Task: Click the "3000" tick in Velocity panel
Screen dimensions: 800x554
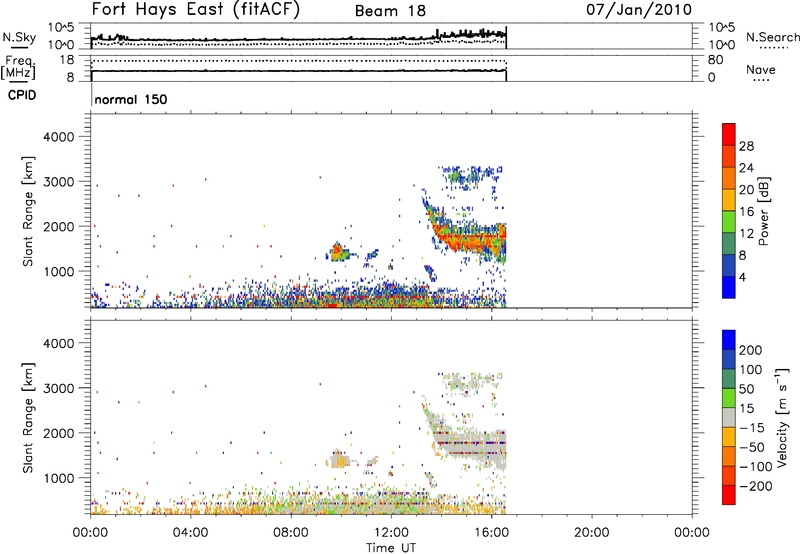Action: (59, 388)
